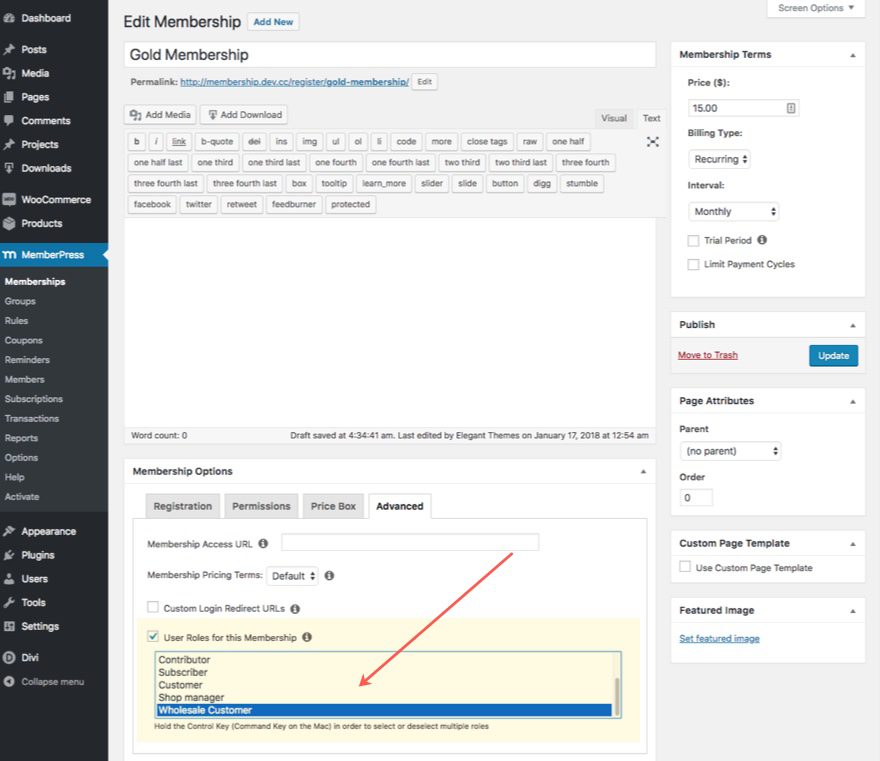Enable the Trial Period checkbox
This screenshot has width=880, height=761.
[x=694, y=241]
